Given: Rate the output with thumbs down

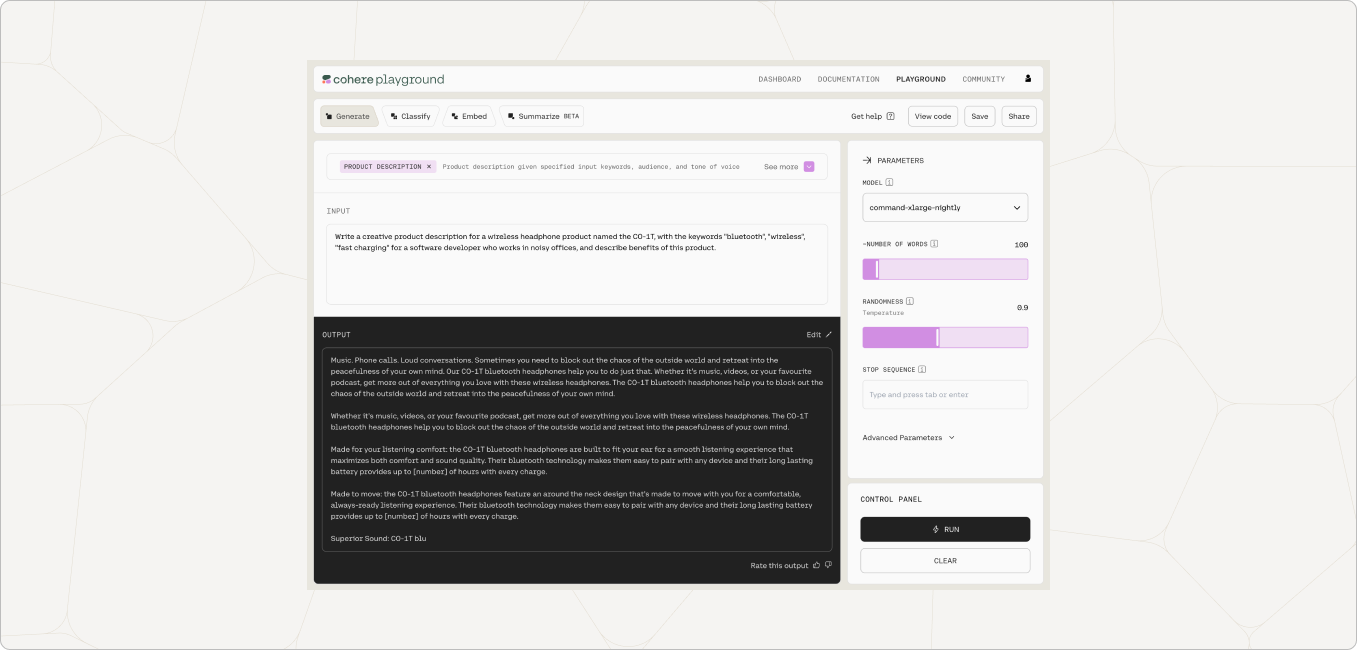Looking at the screenshot, I should pos(828,565).
